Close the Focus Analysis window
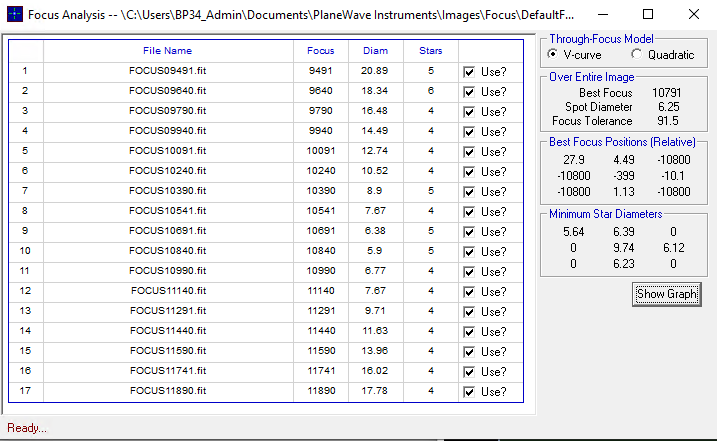Viewport: 717px width, 441px height. coord(693,15)
